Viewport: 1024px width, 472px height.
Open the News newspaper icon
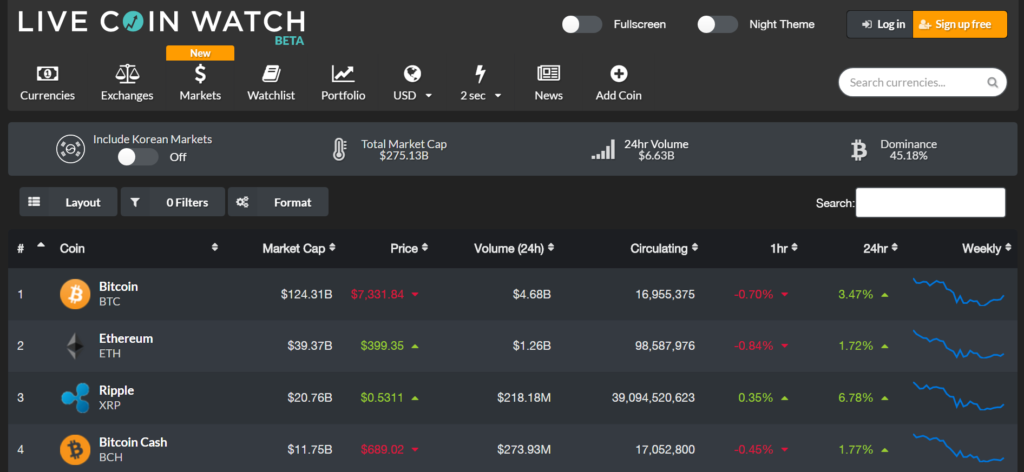(549, 74)
